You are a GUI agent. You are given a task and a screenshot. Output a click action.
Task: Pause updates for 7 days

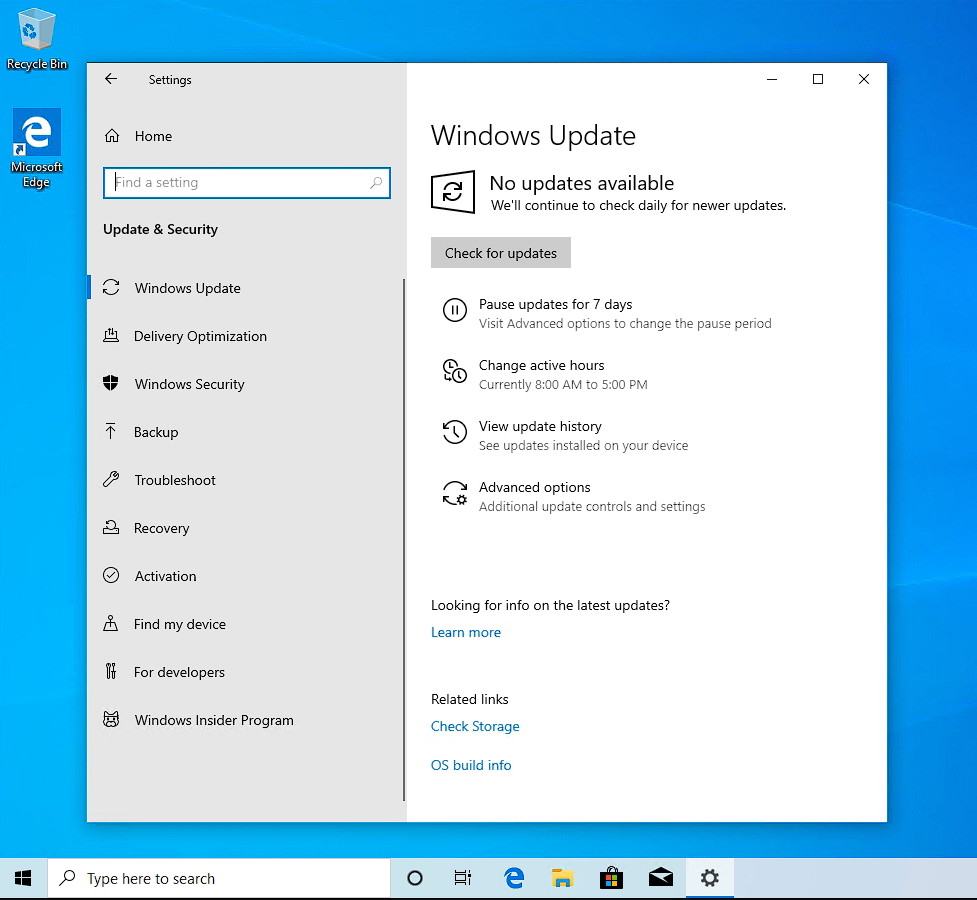[555, 305]
